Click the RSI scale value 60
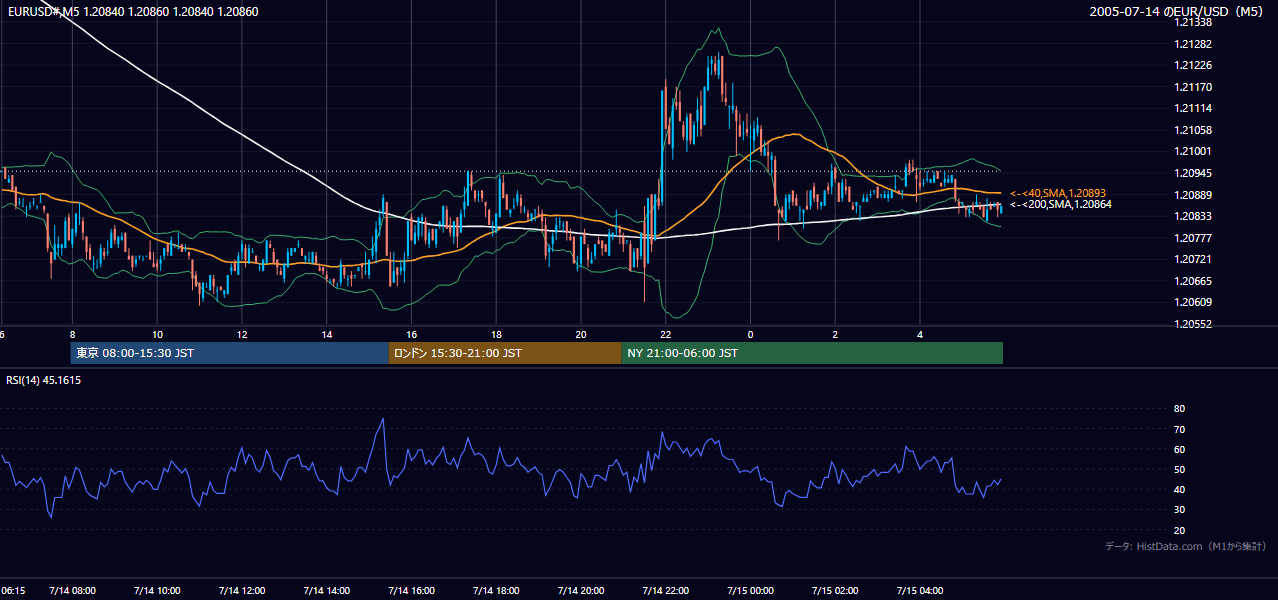 point(1179,449)
